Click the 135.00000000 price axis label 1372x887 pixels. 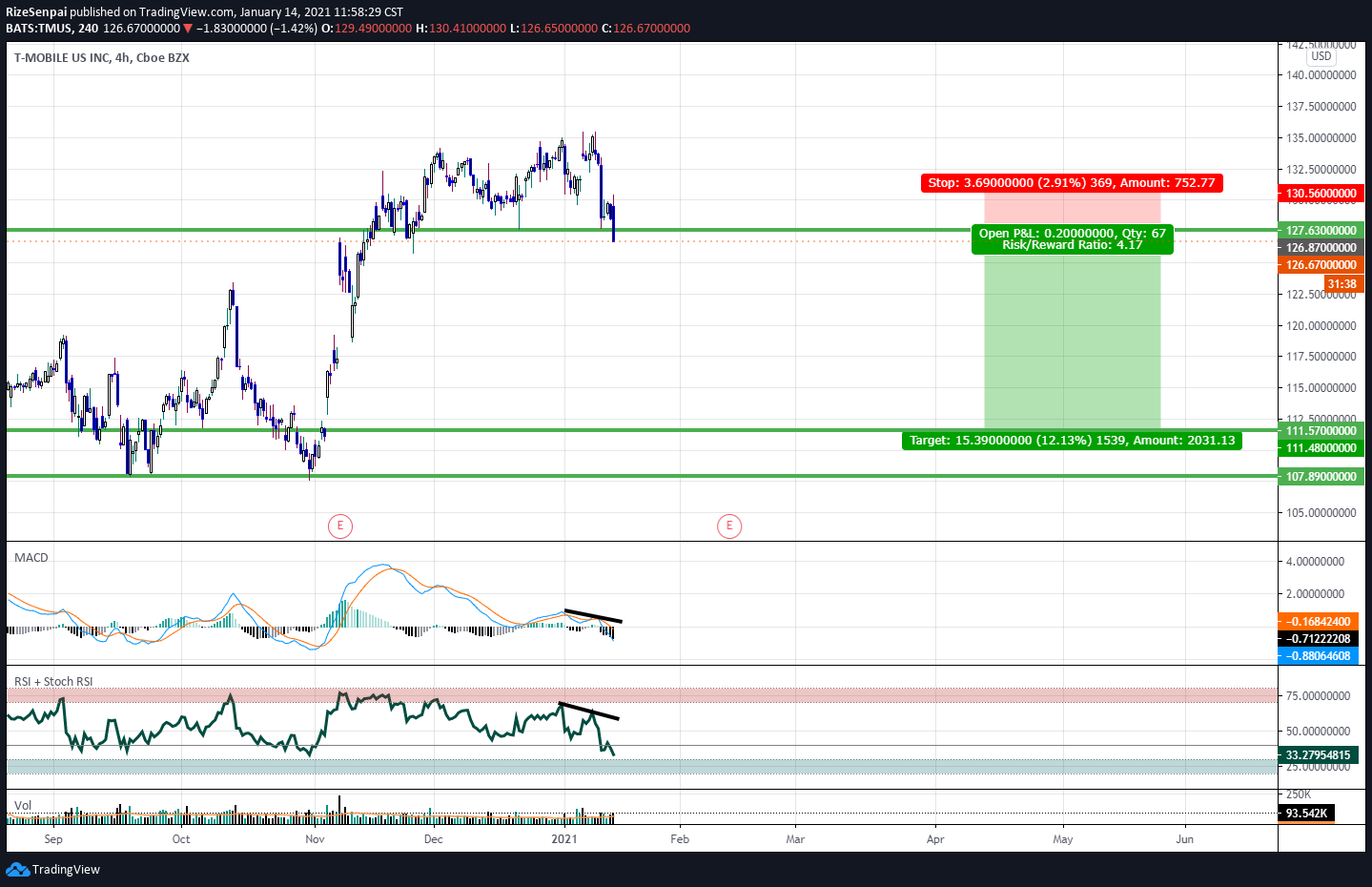[x=1321, y=138]
